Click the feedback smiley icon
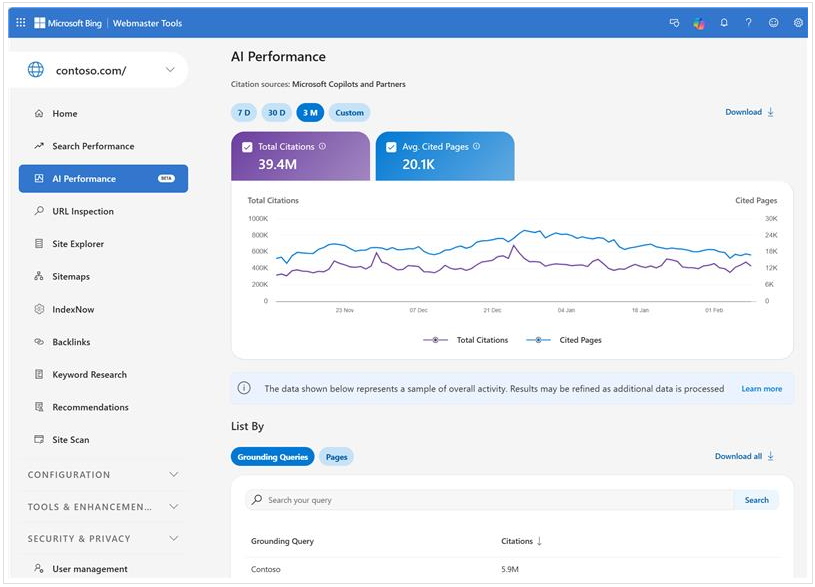Screen dimensions: 815x587 pos(773,23)
